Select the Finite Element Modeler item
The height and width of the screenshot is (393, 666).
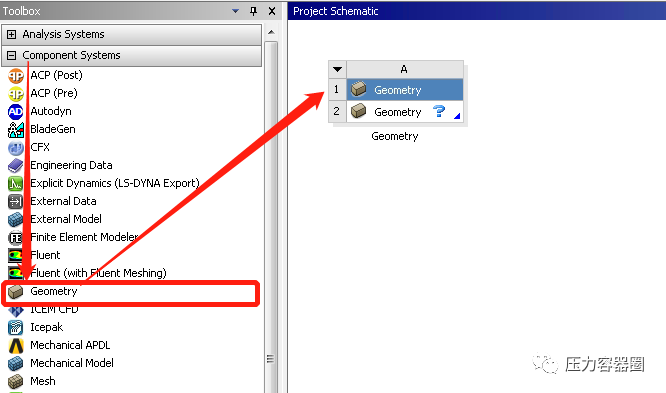click(84, 237)
